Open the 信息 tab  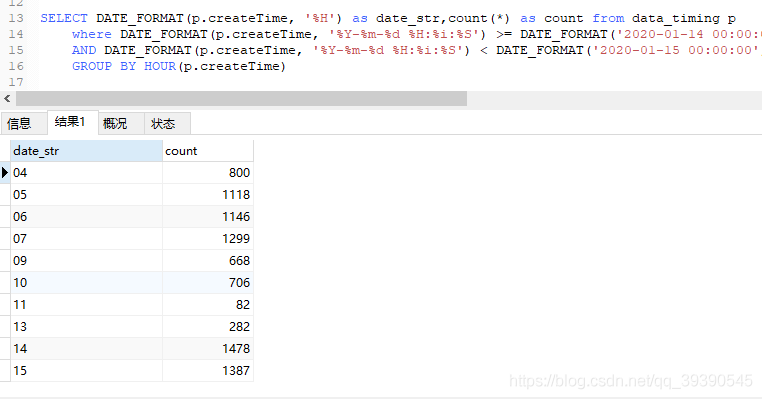coord(24,123)
